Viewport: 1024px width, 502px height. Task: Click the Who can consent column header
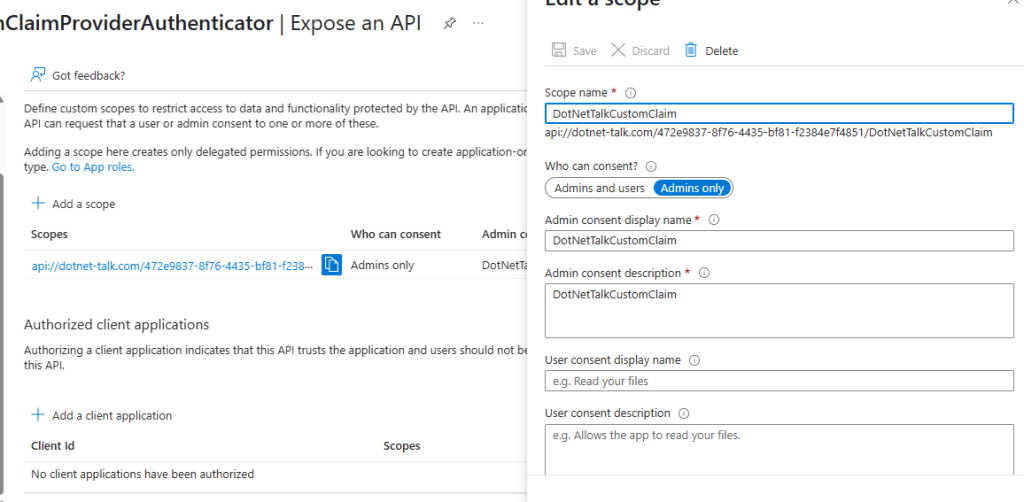pyautogui.click(x=396, y=234)
